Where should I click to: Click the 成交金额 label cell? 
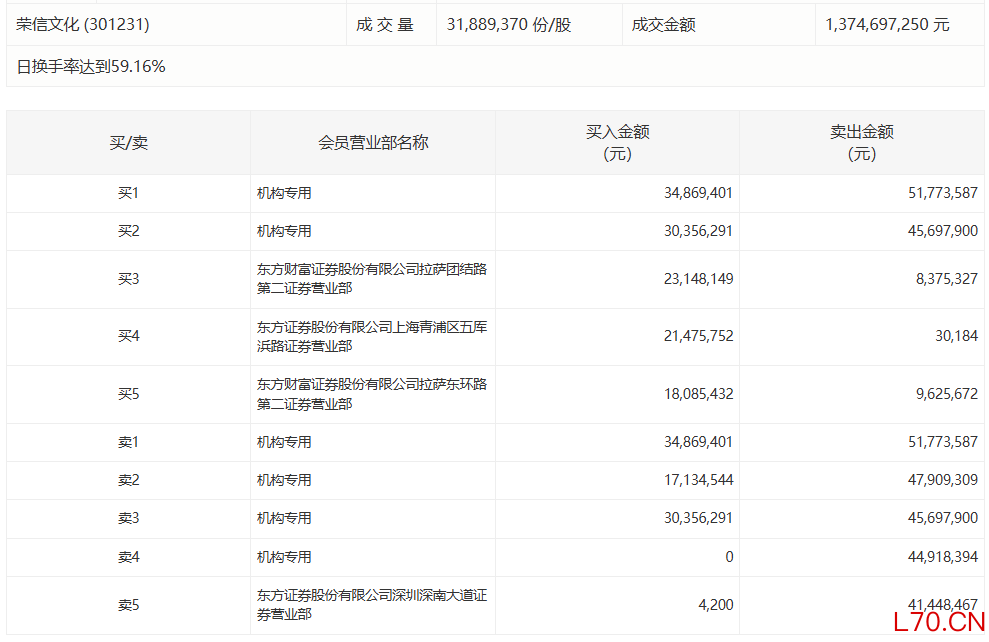664,25
